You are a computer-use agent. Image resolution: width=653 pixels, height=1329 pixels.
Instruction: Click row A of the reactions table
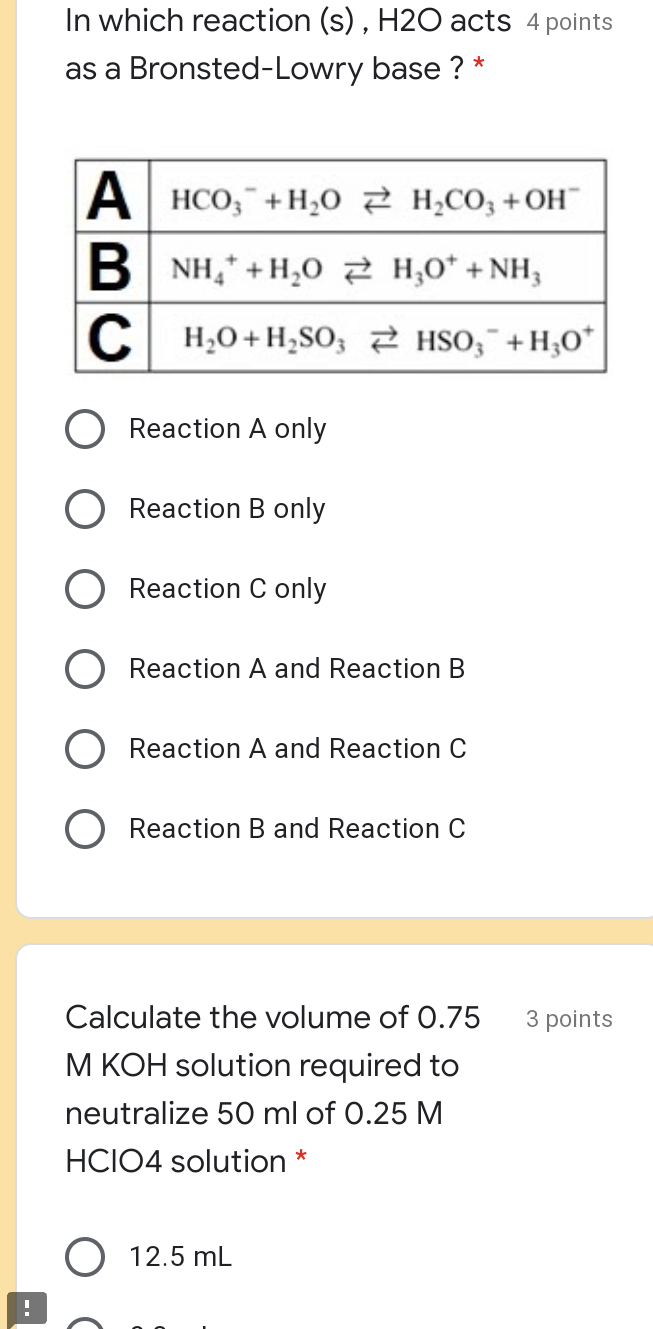point(340,196)
